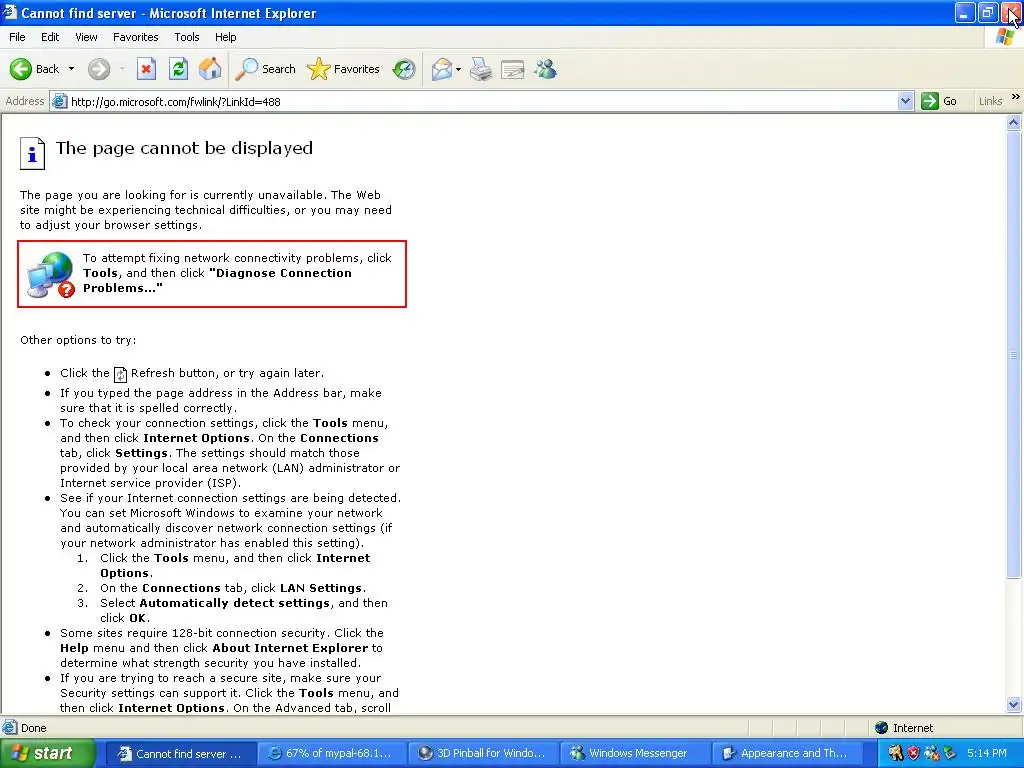Refresh the page from the toolbar

tap(178, 69)
